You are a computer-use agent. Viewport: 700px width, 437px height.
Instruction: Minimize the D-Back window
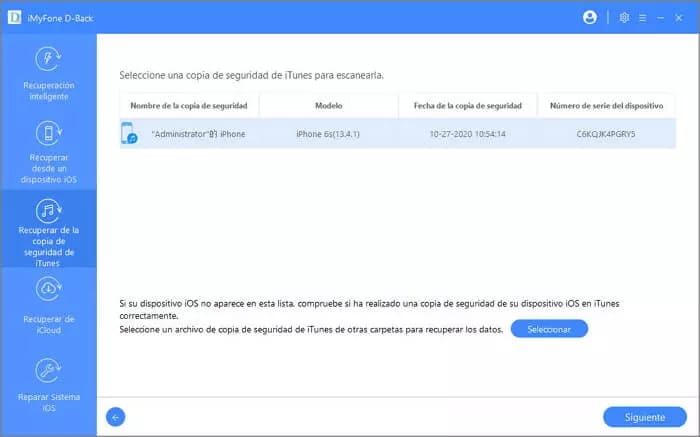click(661, 18)
